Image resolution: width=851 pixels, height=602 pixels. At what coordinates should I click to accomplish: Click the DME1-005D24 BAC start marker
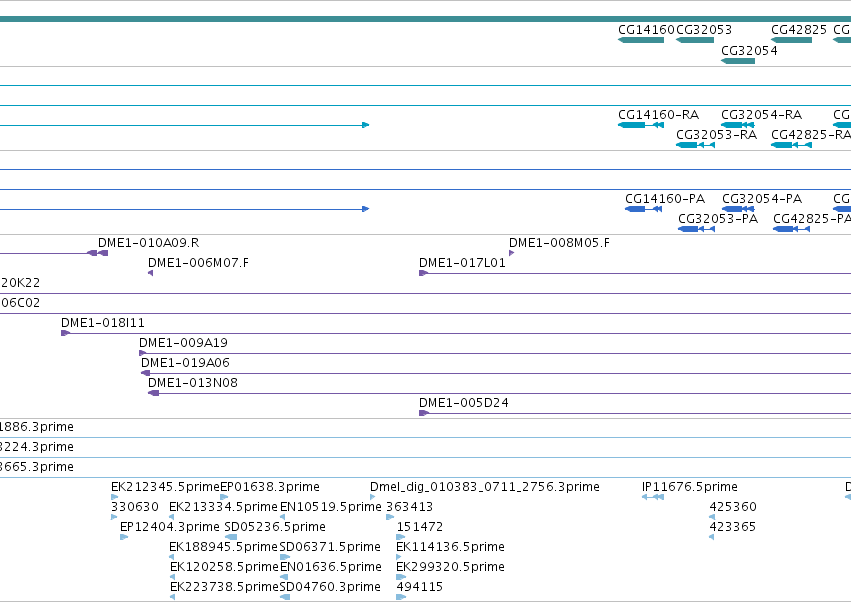click(424, 414)
